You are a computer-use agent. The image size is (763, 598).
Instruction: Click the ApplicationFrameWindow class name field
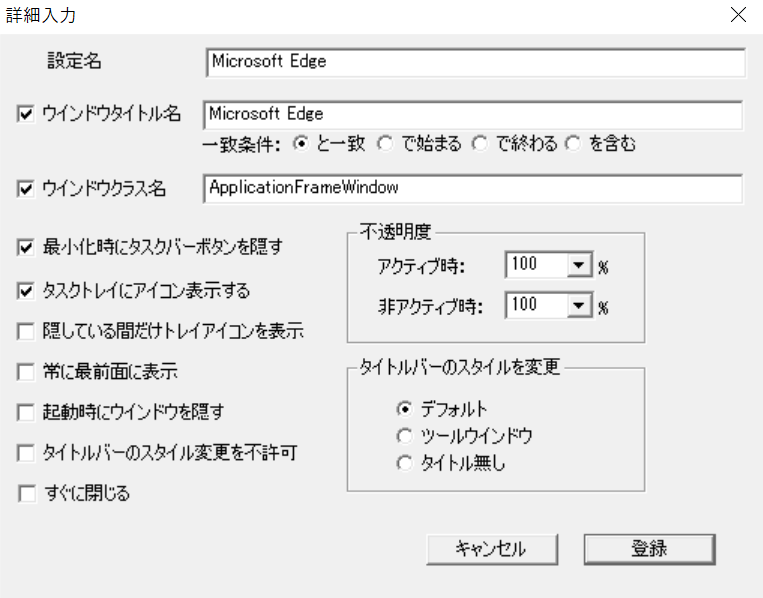pos(472,188)
